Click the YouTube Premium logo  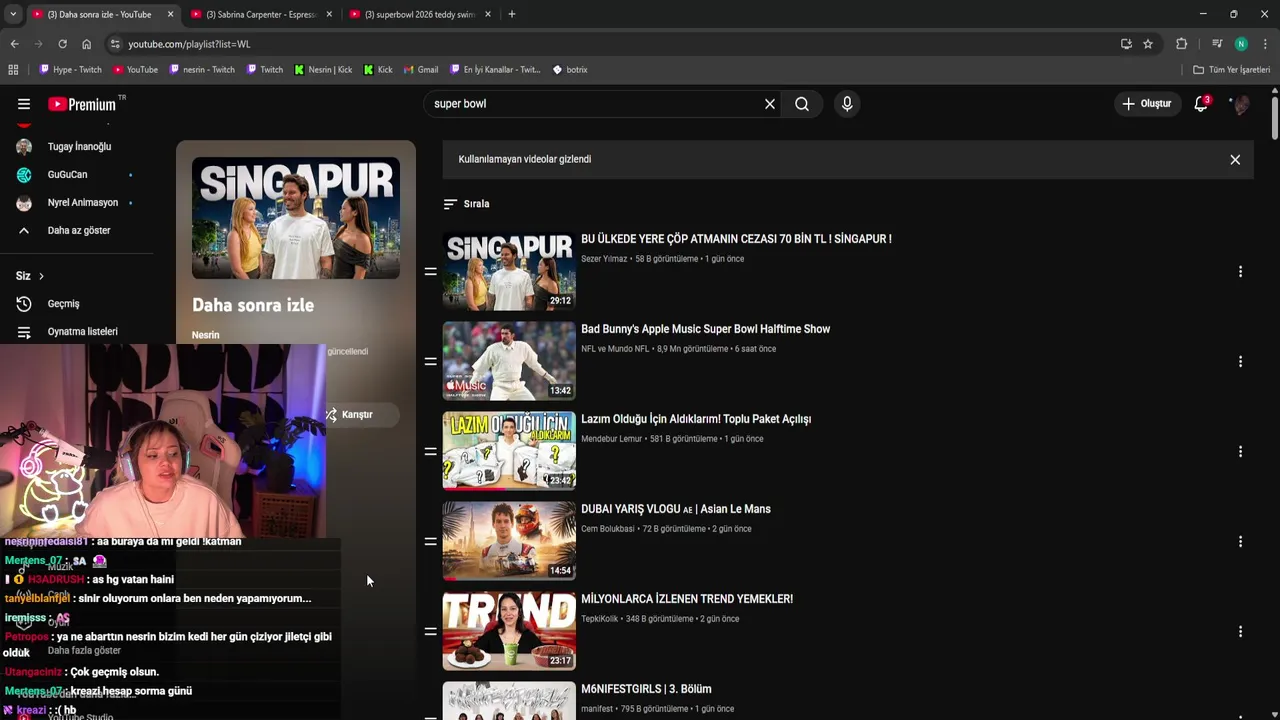pyautogui.click(x=84, y=104)
